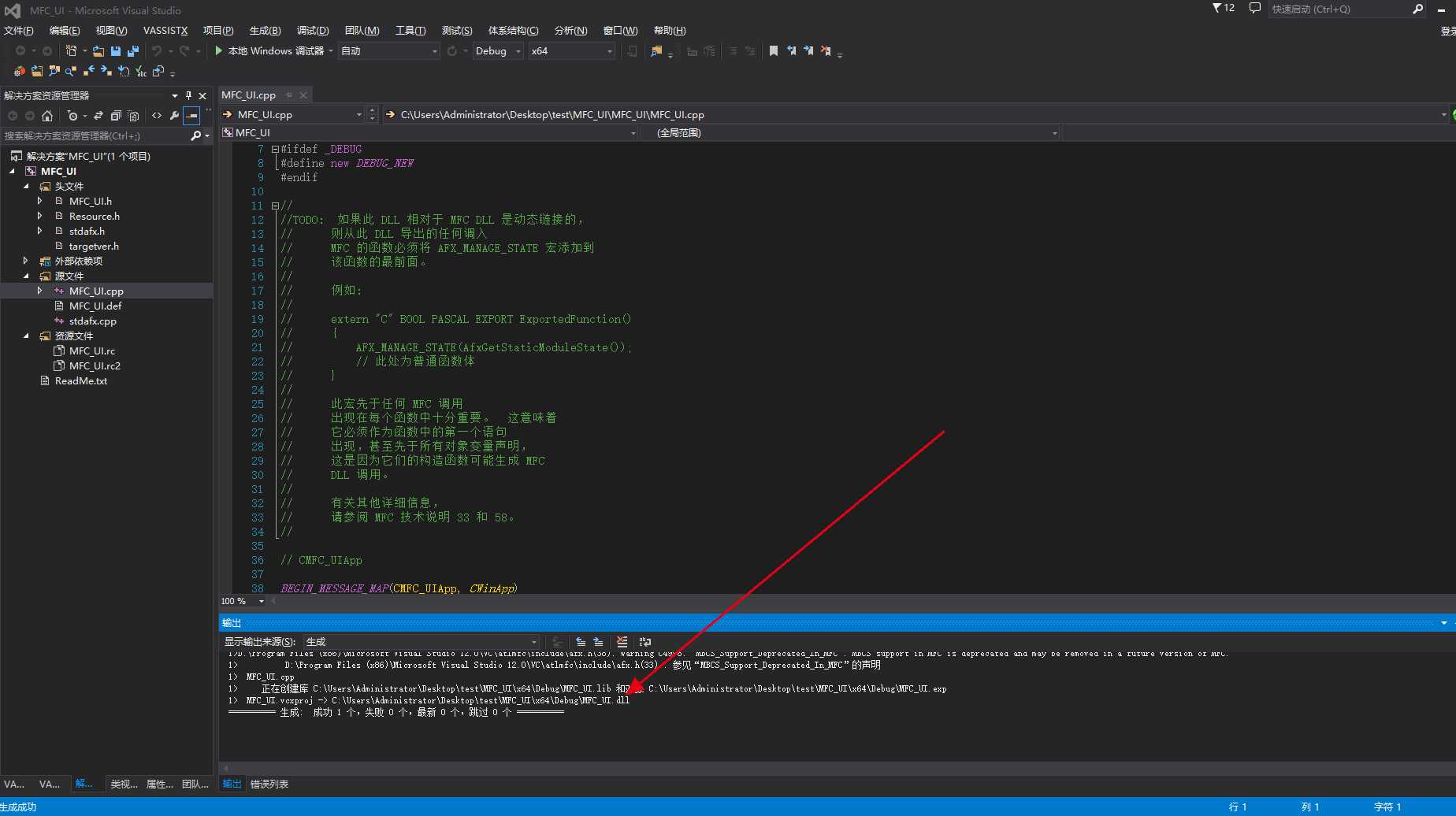Image resolution: width=1456 pixels, height=816 pixels.
Task: Click the Quick Launch input field
Action: 1339,9
